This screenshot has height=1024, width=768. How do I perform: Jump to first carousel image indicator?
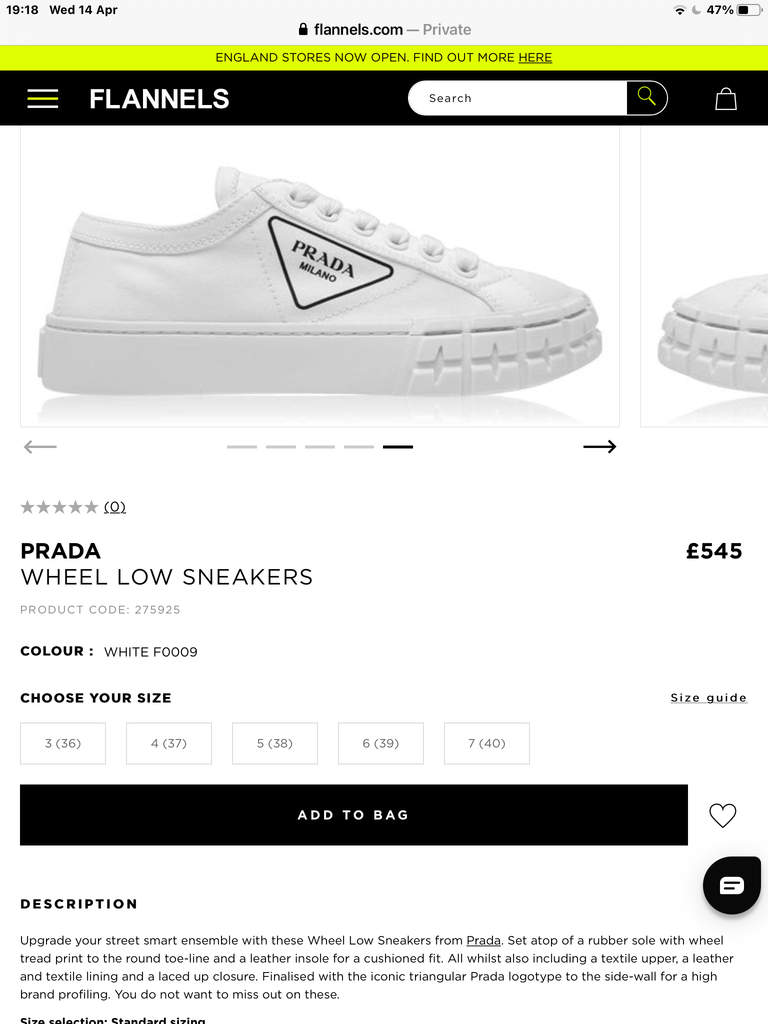click(x=242, y=447)
